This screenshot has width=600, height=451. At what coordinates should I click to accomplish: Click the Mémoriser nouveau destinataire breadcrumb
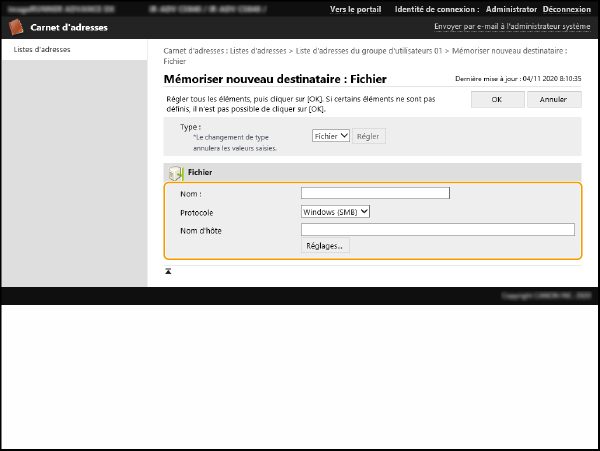(509, 49)
